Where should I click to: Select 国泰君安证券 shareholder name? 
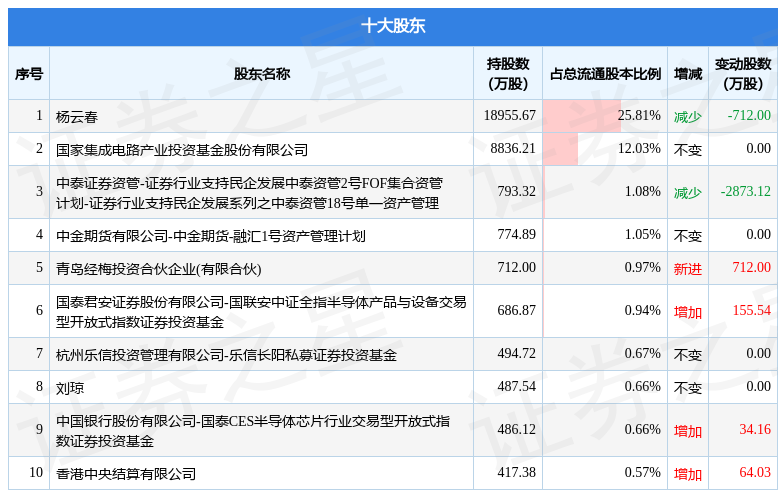(261, 312)
